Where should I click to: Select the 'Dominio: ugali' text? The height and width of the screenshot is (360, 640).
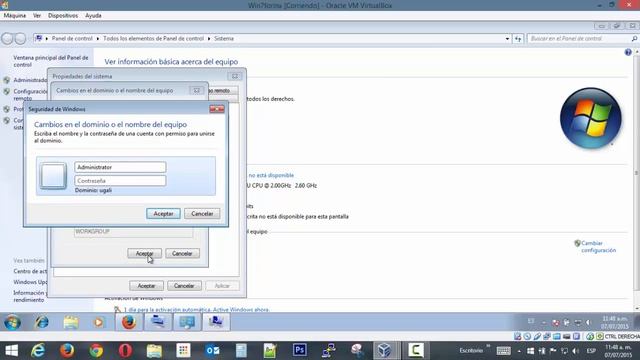tap(93, 190)
